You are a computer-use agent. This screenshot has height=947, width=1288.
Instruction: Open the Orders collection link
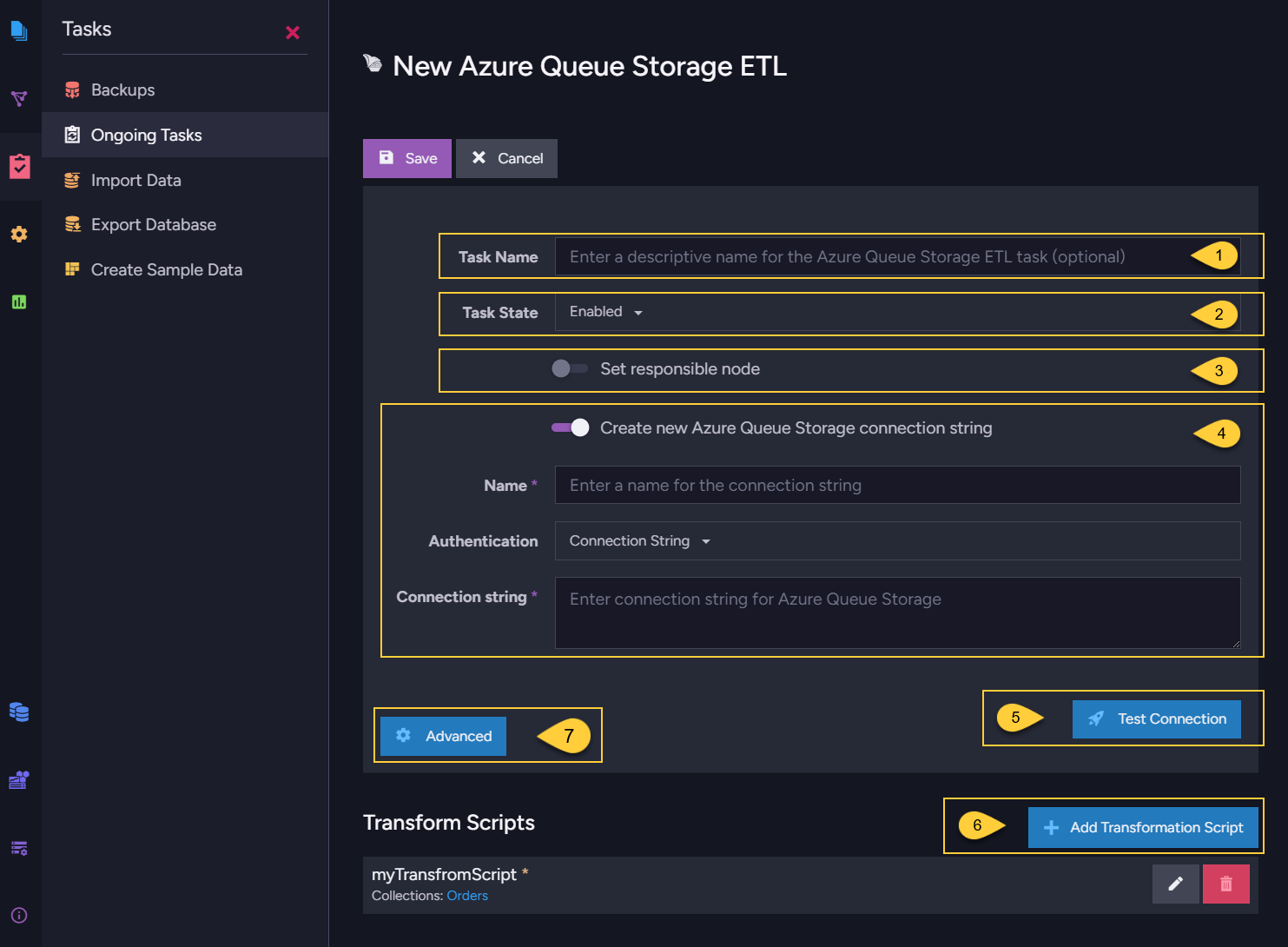pos(467,896)
